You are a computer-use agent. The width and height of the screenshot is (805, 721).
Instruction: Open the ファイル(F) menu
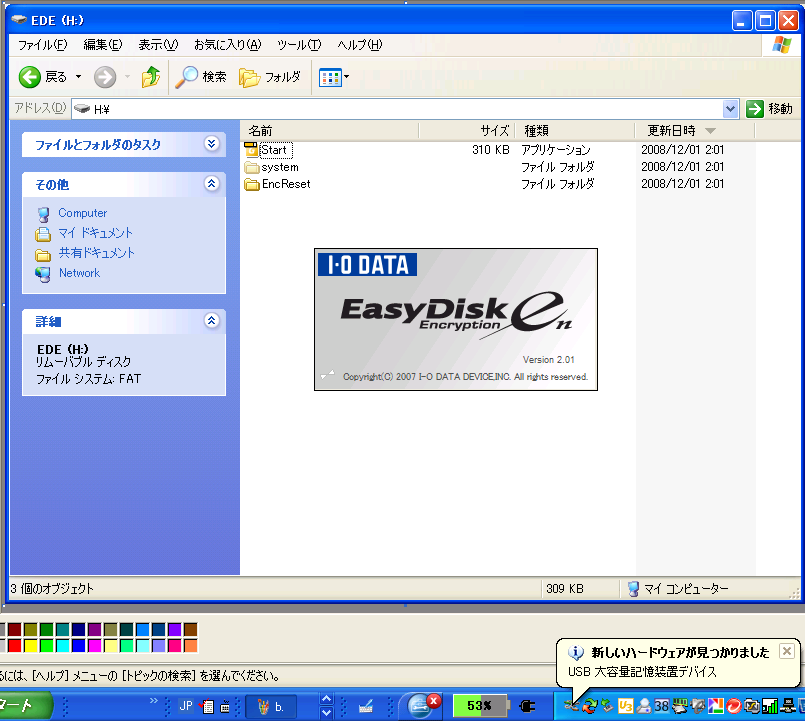(43, 45)
